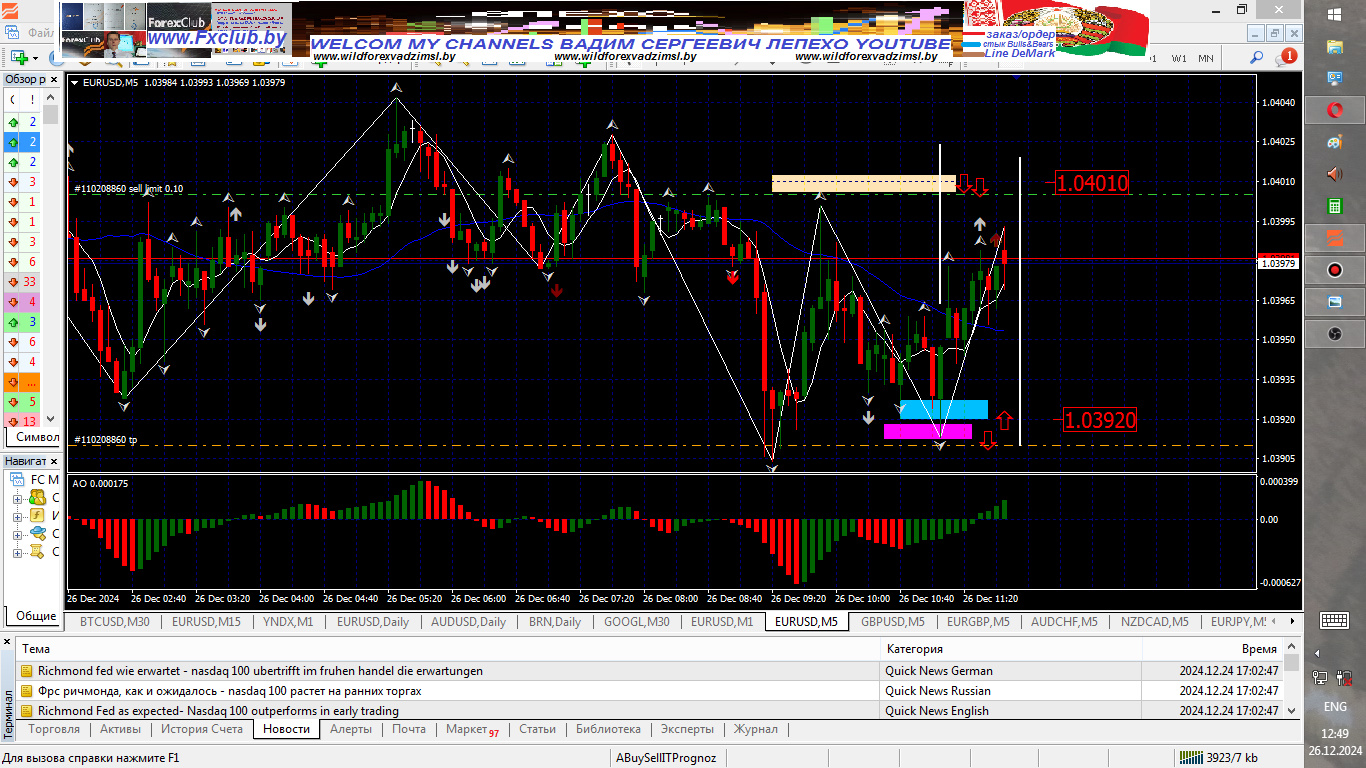The image size is (1366, 768).
Task: Click the #110208860 tp line label
Action: (106, 439)
